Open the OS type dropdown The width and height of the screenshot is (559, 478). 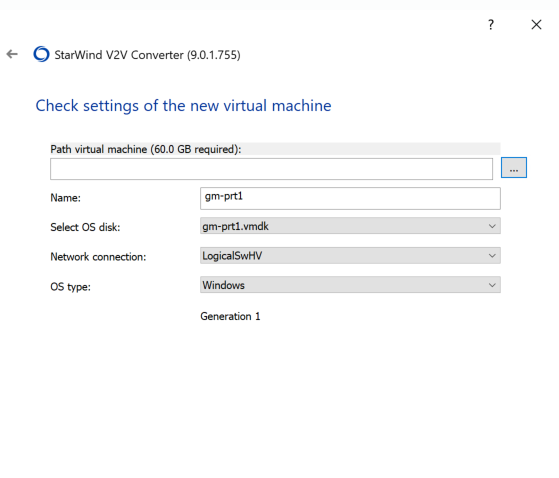(350, 285)
